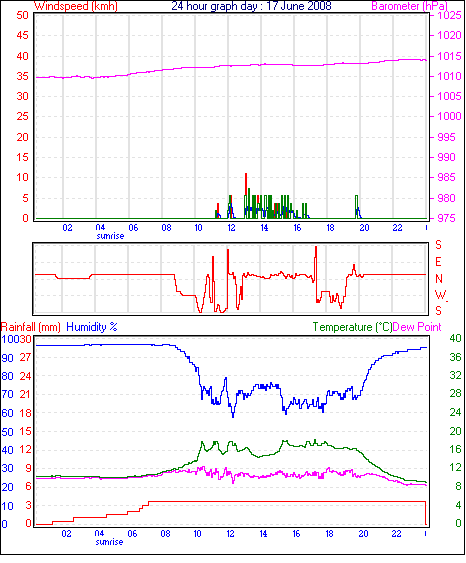Click the sunrise label under top graph
Screen dimensions: 466x563
110,236
